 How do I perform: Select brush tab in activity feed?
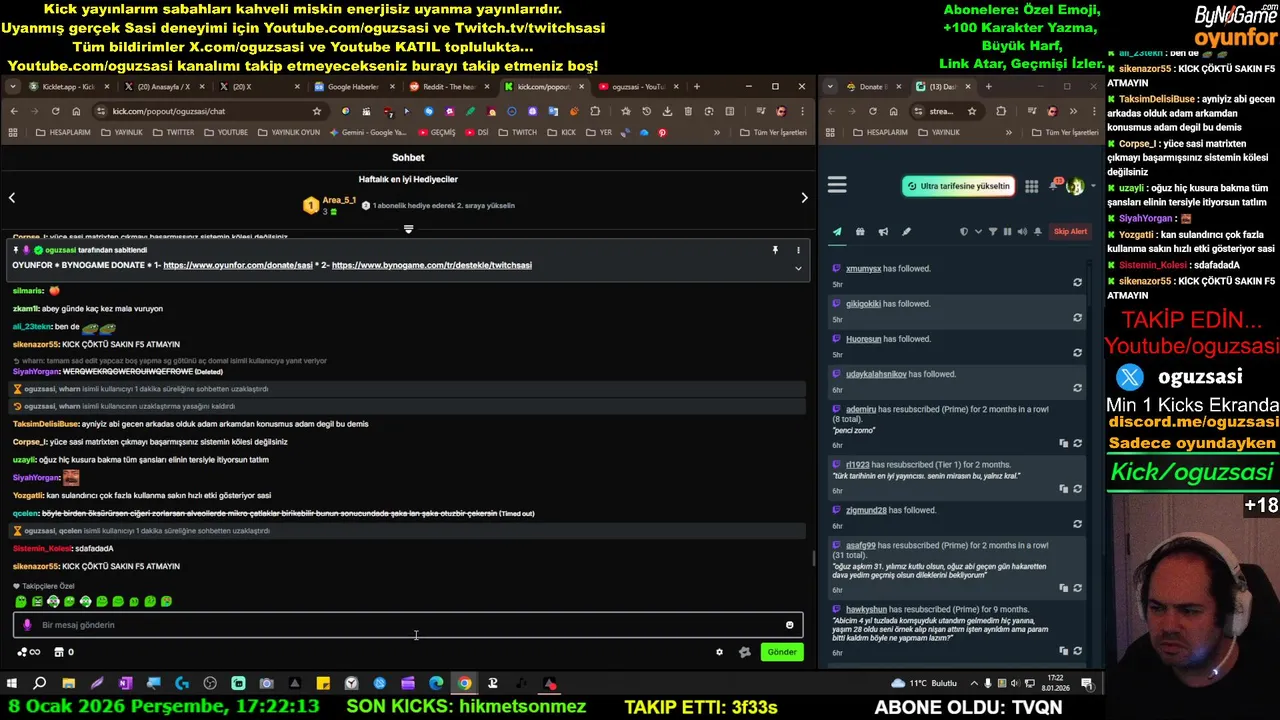click(x=906, y=232)
